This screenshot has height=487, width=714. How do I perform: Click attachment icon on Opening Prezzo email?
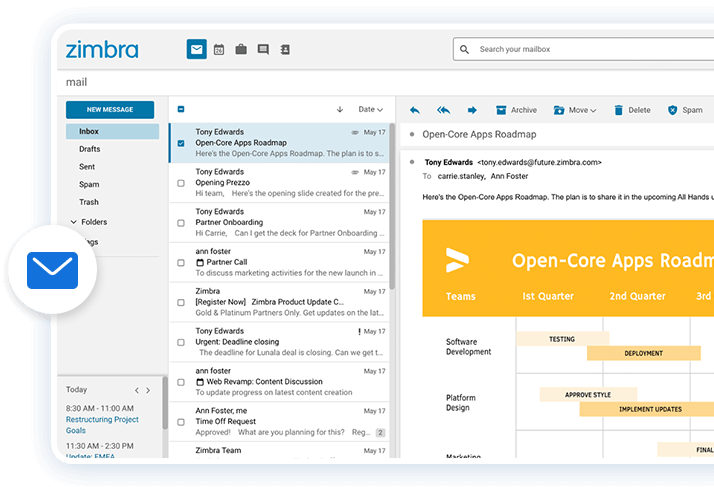(355, 172)
